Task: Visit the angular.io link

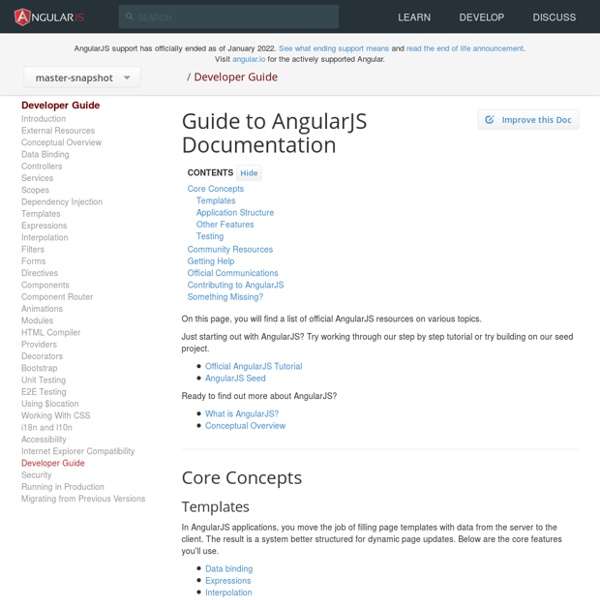Action: click(x=249, y=59)
